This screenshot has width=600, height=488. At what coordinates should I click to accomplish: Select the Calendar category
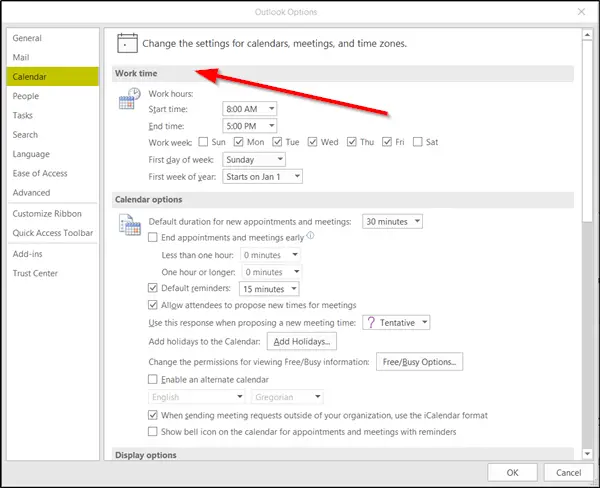[52, 77]
